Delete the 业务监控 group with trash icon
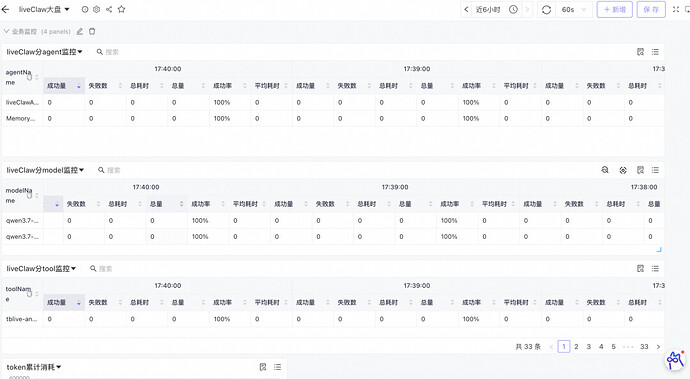The height and width of the screenshot is (379, 690). 92,31
